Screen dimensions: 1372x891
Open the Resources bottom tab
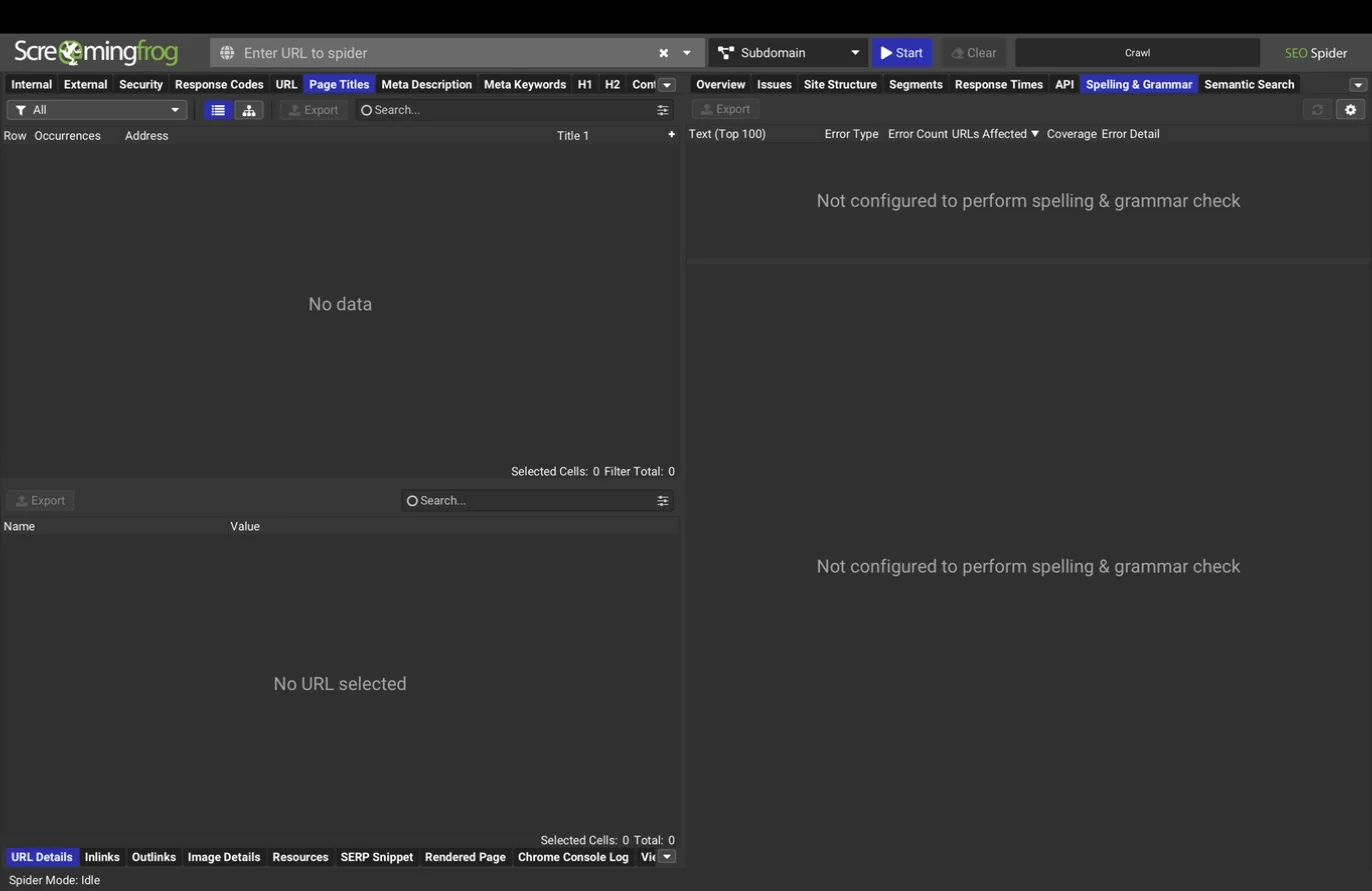pos(300,857)
